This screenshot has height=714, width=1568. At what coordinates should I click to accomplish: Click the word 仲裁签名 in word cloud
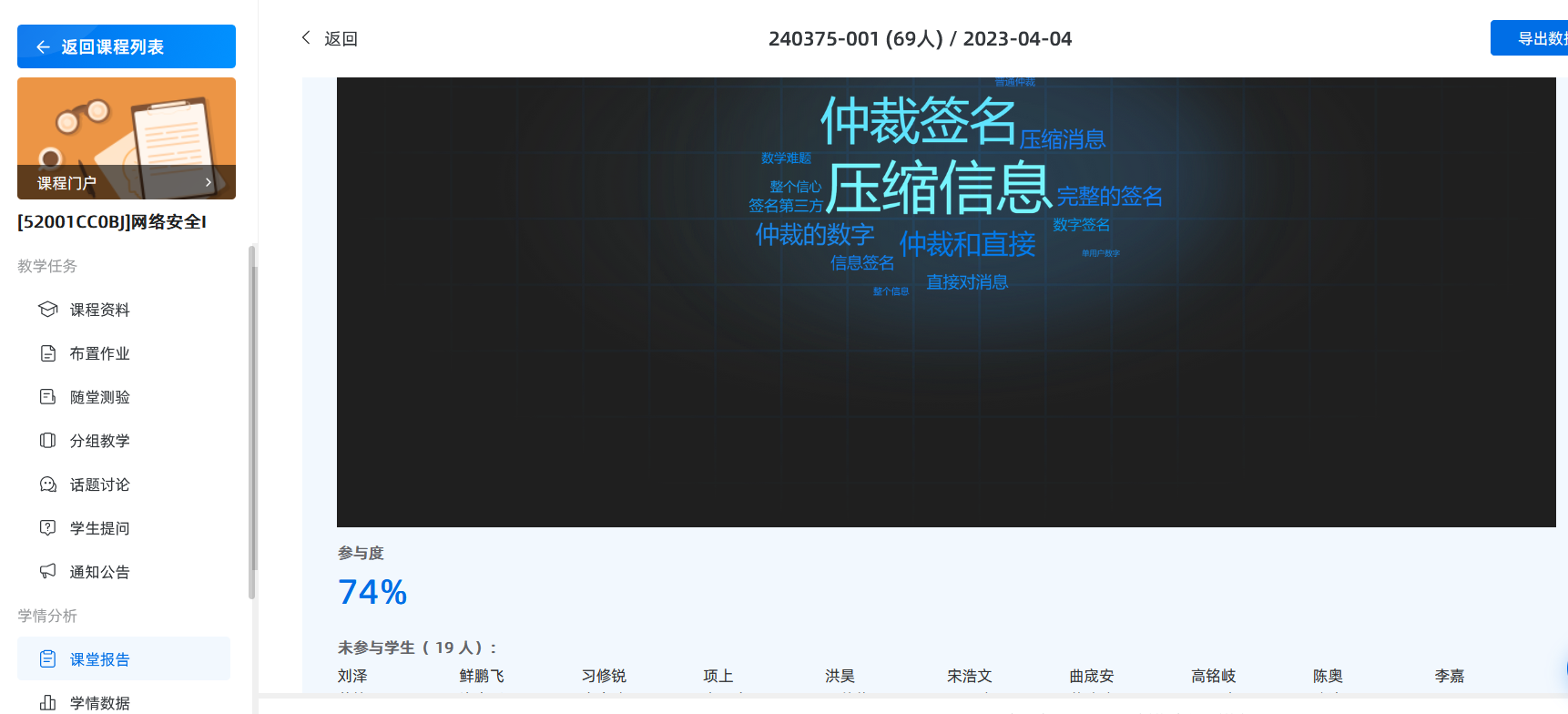pos(918,120)
